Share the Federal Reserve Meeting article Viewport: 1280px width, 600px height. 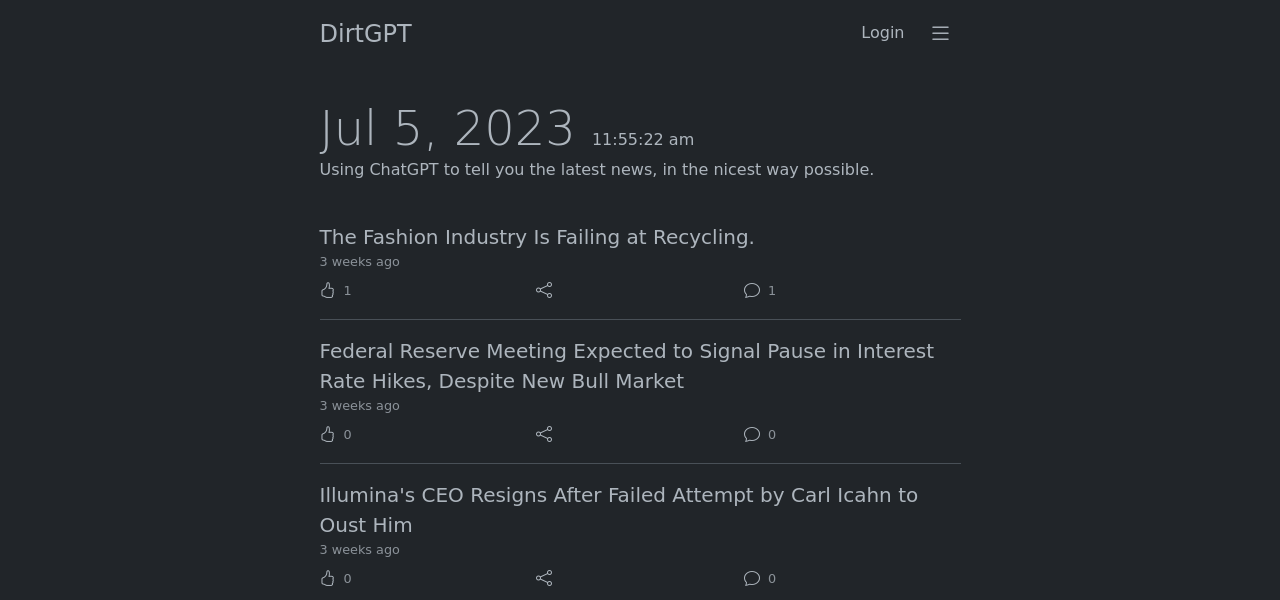(544, 434)
